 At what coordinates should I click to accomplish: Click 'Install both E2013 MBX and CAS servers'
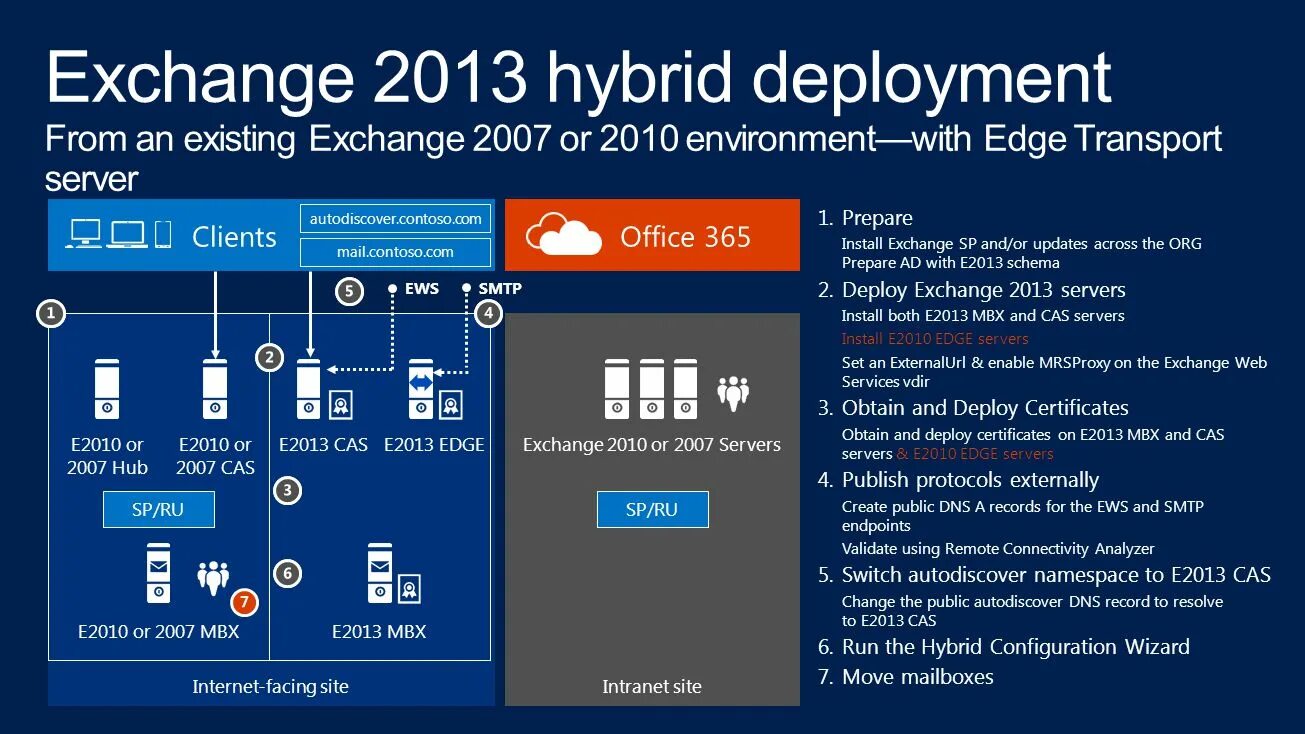(x=983, y=316)
